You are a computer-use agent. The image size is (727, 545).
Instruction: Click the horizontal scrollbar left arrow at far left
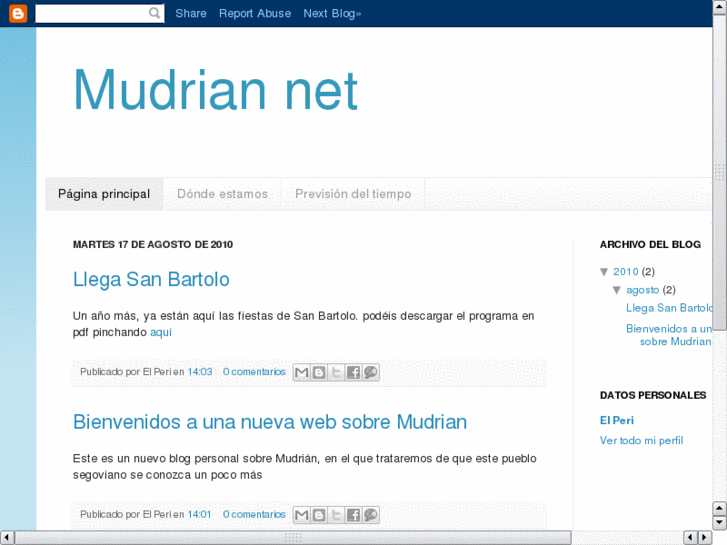[7, 538]
